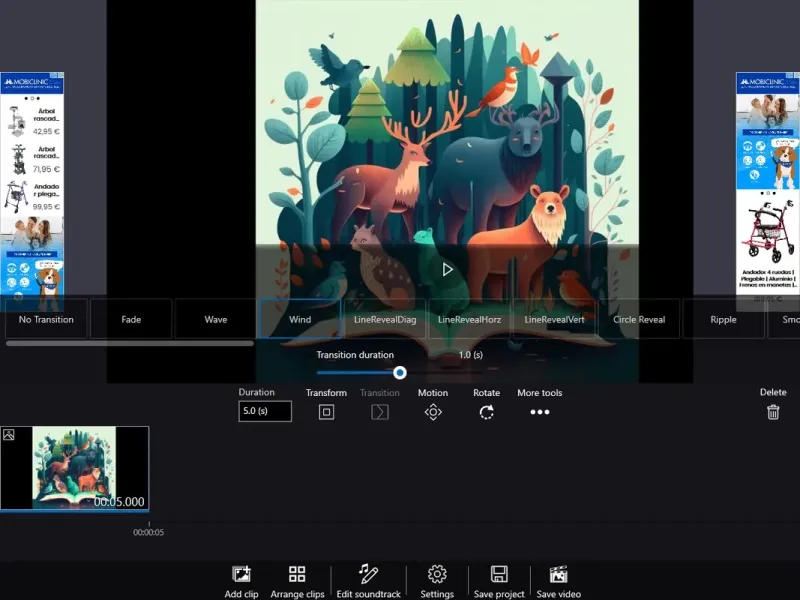Open More tools ellipsis
This screenshot has width=800, height=600.
(540, 412)
